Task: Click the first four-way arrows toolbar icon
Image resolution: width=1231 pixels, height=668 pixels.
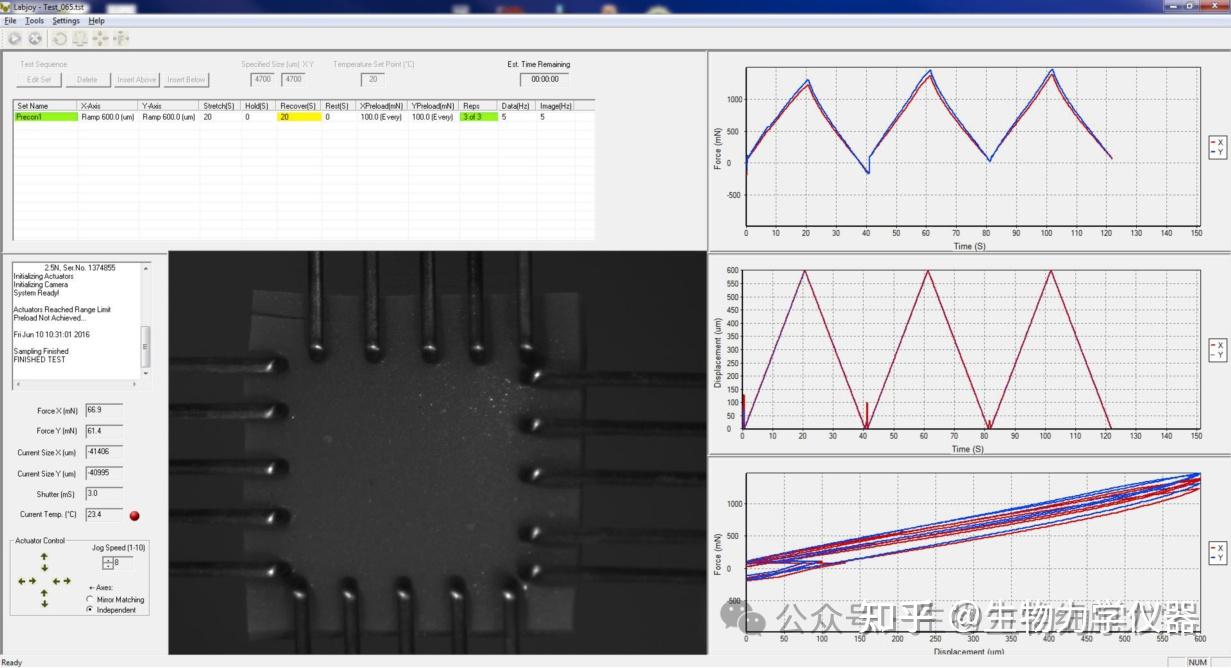Action: click(101, 39)
